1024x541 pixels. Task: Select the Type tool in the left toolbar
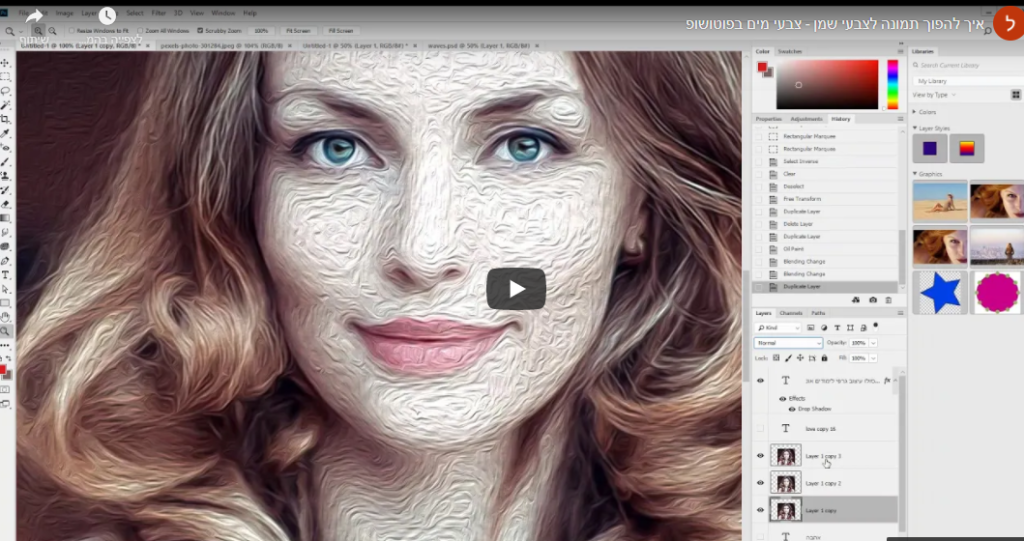coord(6,274)
